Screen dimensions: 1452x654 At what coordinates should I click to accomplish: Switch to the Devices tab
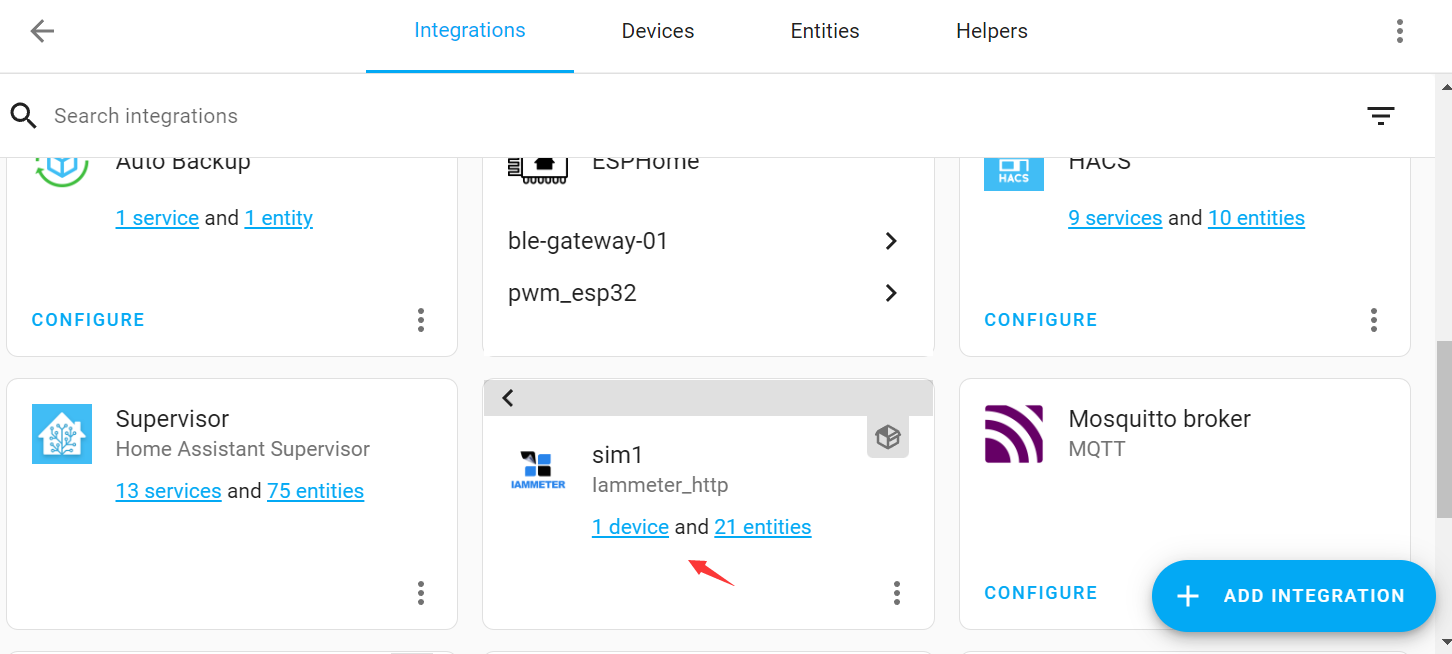[x=657, y=31]
